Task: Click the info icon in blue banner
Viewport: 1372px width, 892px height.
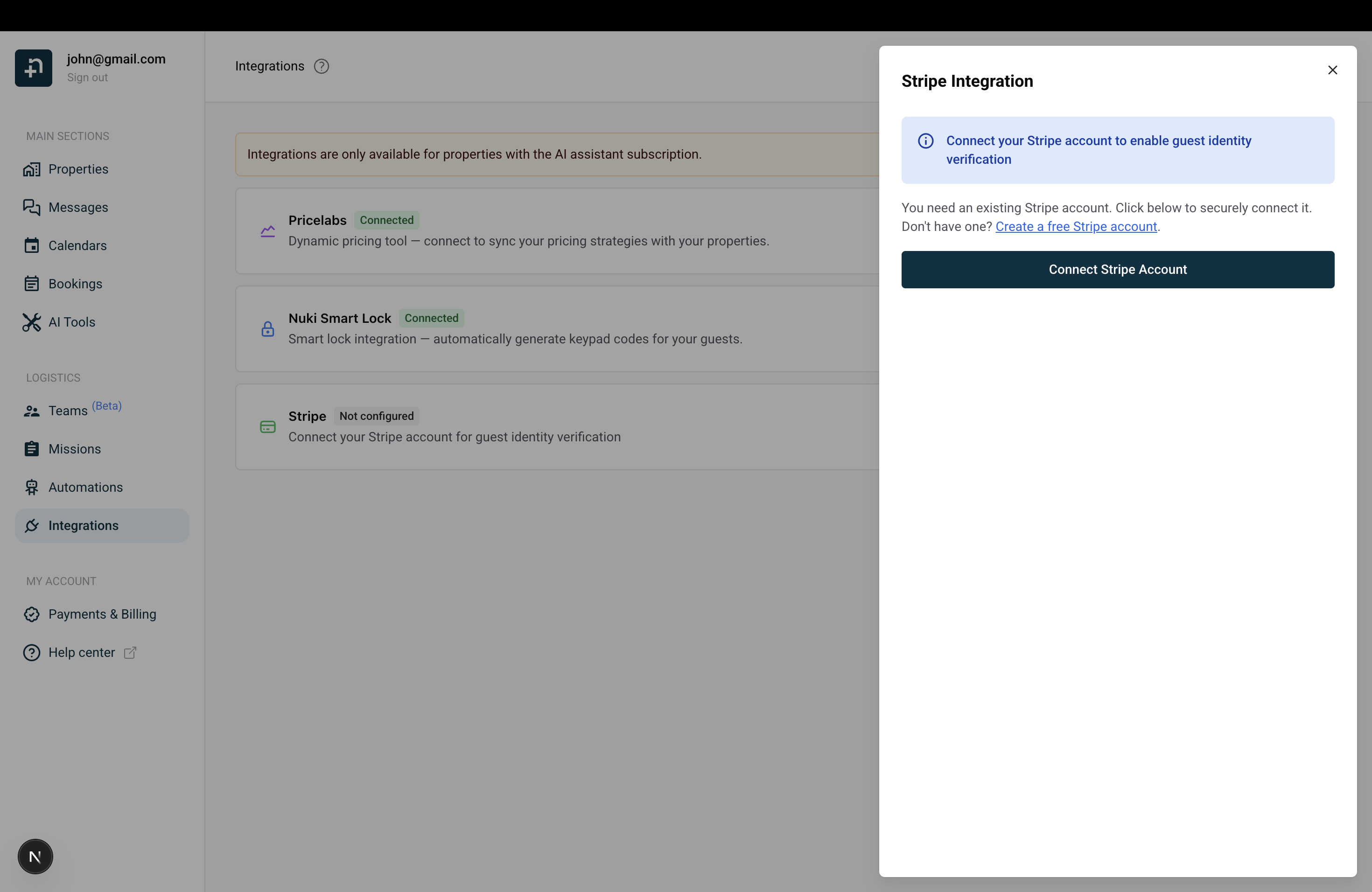Action: [x=925, y=141]
